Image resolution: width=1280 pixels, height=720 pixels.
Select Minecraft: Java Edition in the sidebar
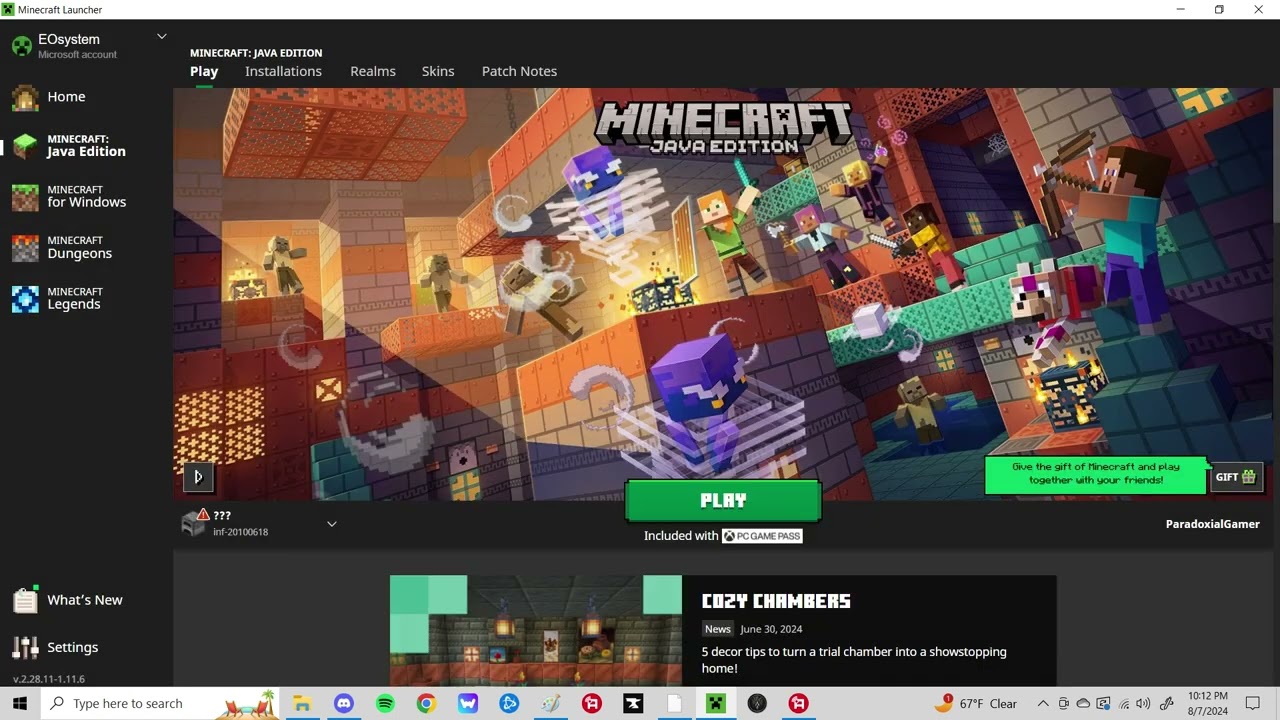[86, 146]
